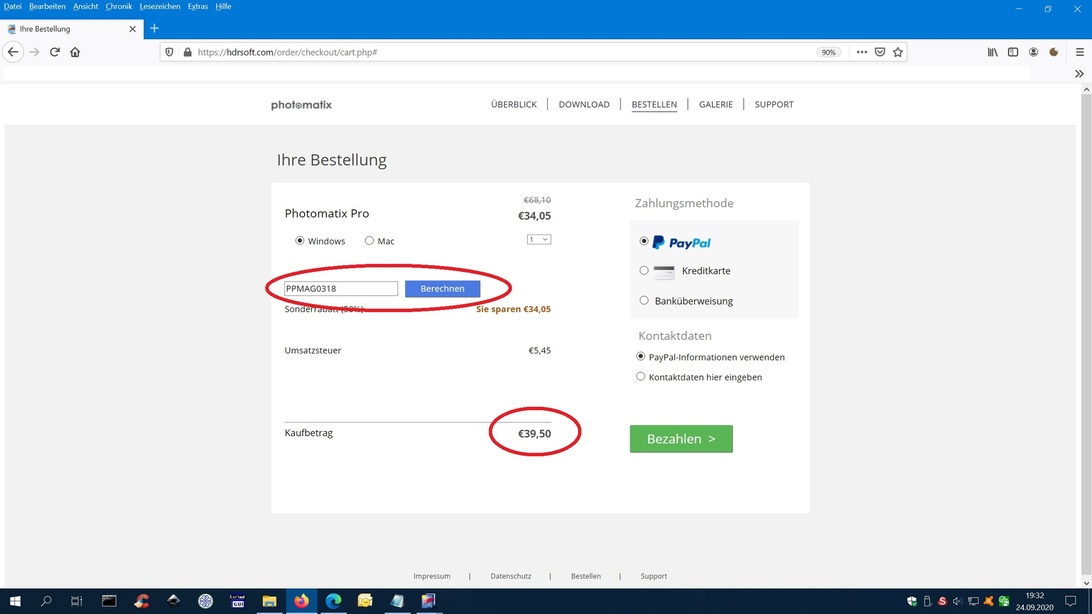Select the Mac platform option

pyautogui.click(x=369, y=241)
